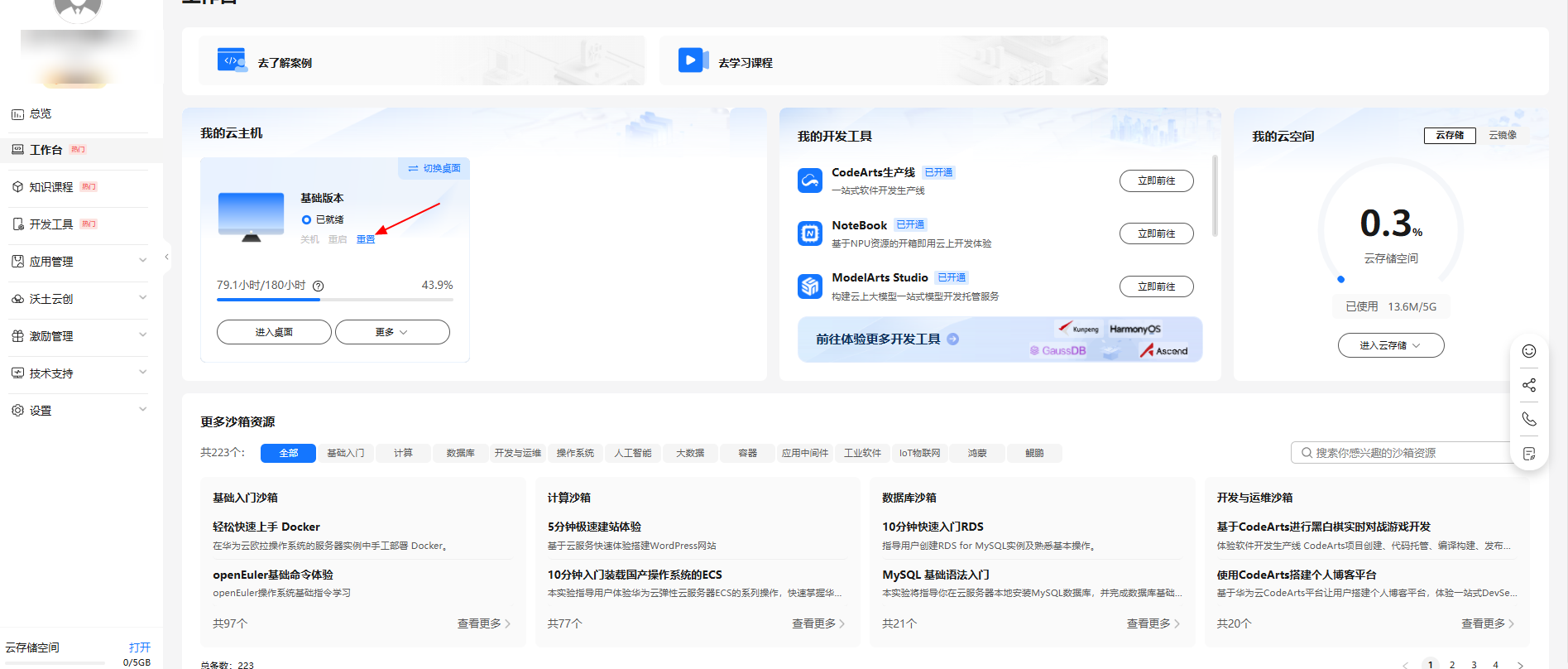Open MySQL 基础语法入门 sandbox

click(x=936, y=575)
